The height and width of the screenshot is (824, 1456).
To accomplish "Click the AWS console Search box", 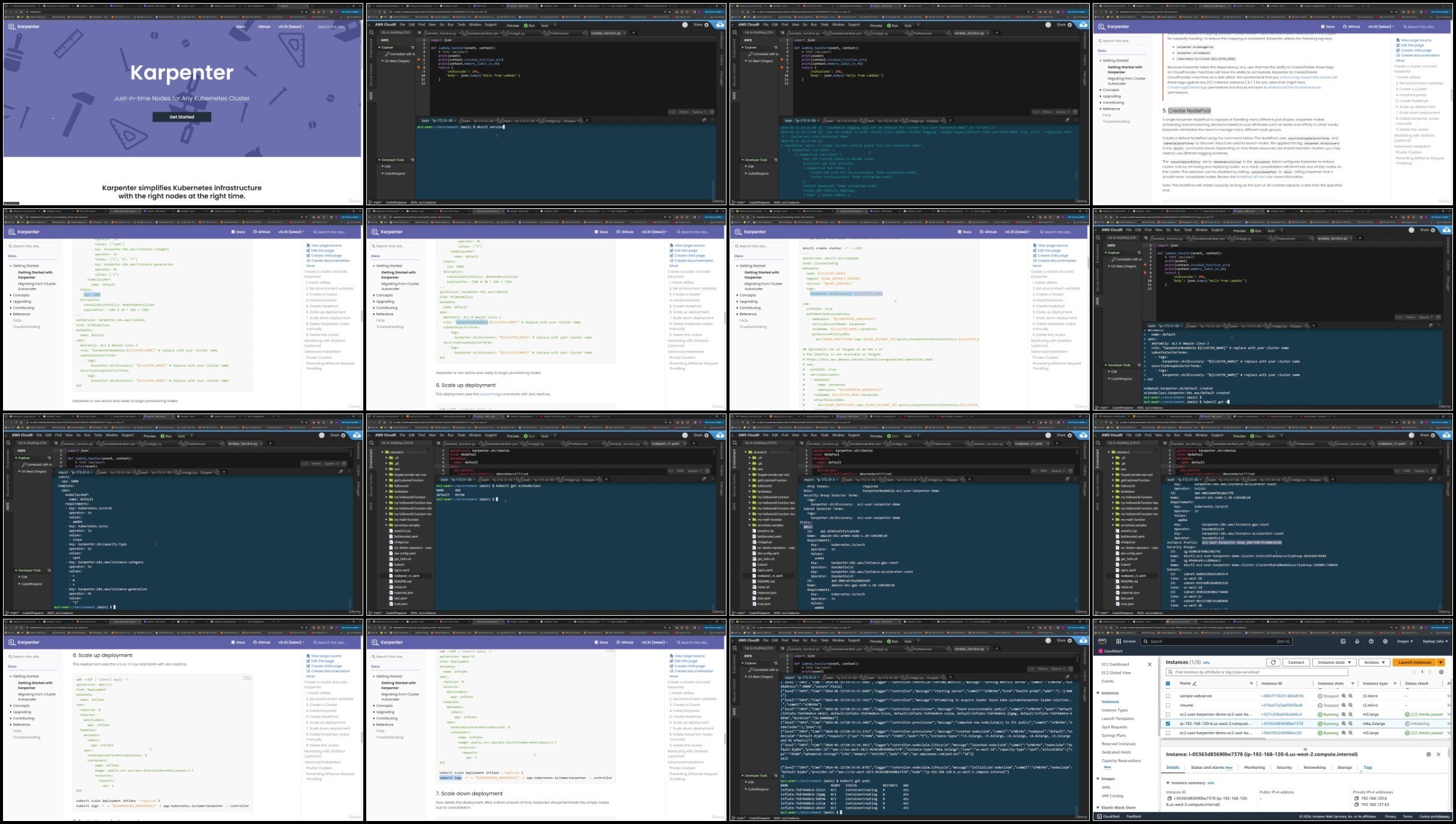I will (1216, 641).
